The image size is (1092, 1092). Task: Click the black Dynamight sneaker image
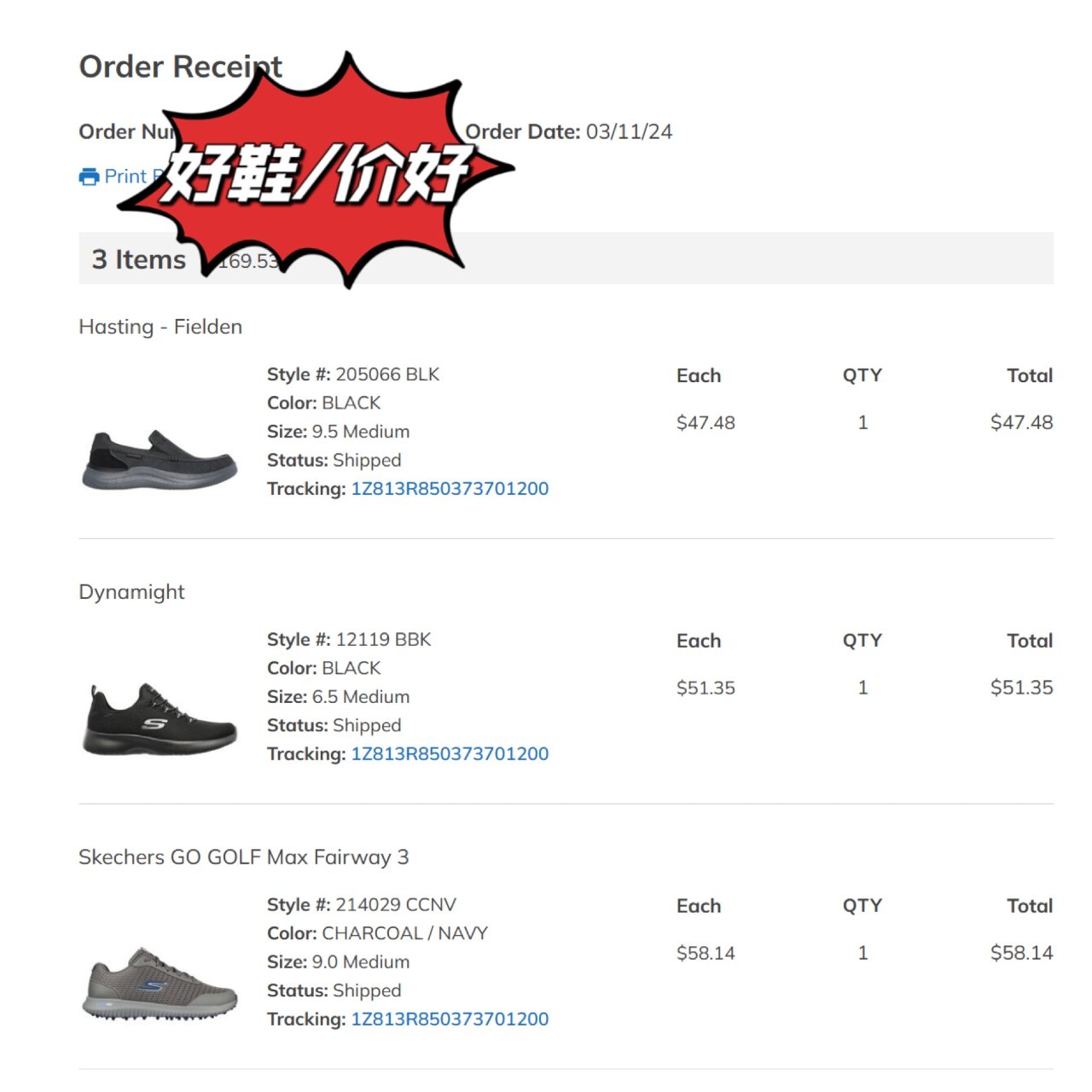coord(160,719)
